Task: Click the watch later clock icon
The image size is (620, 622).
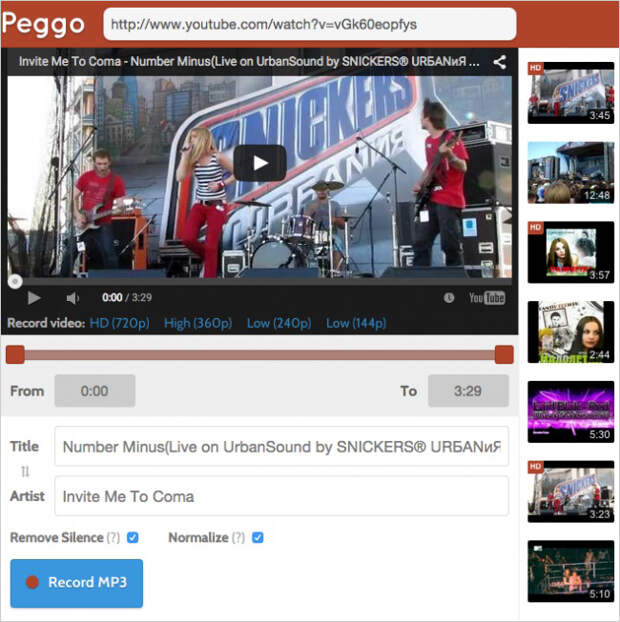Action: pyautogui.click(x=449, y=298)
